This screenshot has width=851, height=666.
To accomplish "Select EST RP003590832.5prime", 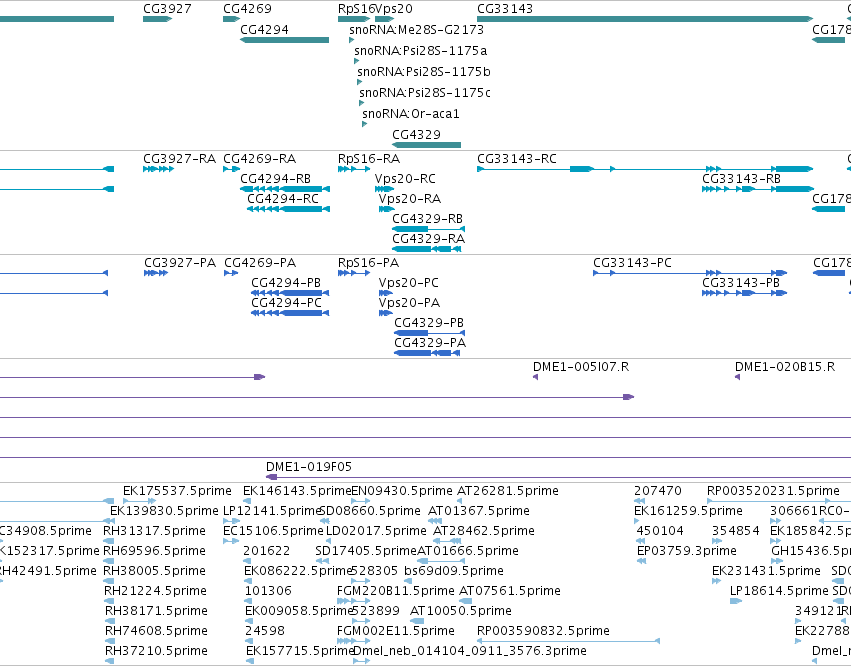I will (x=543, y=631).
